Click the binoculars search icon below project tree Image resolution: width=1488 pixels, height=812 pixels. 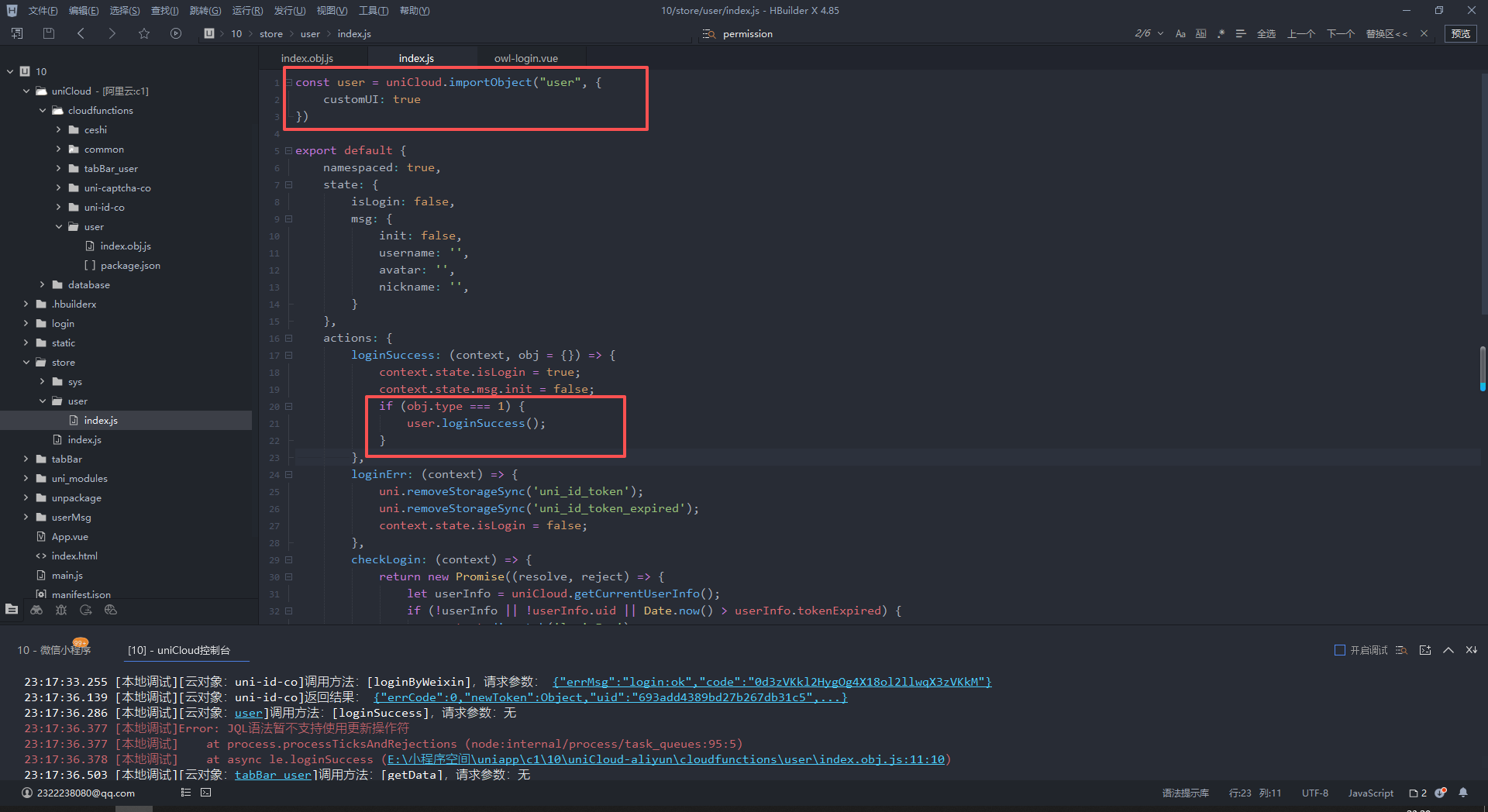click(x=36, y=610)
